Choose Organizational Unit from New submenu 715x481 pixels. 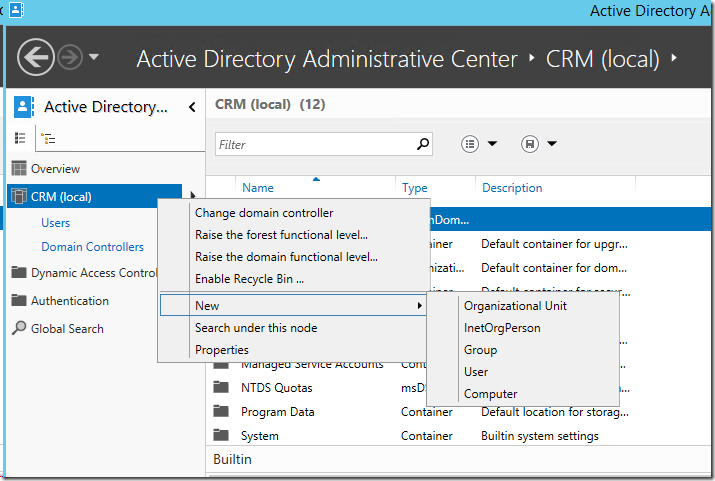(515, 305)
